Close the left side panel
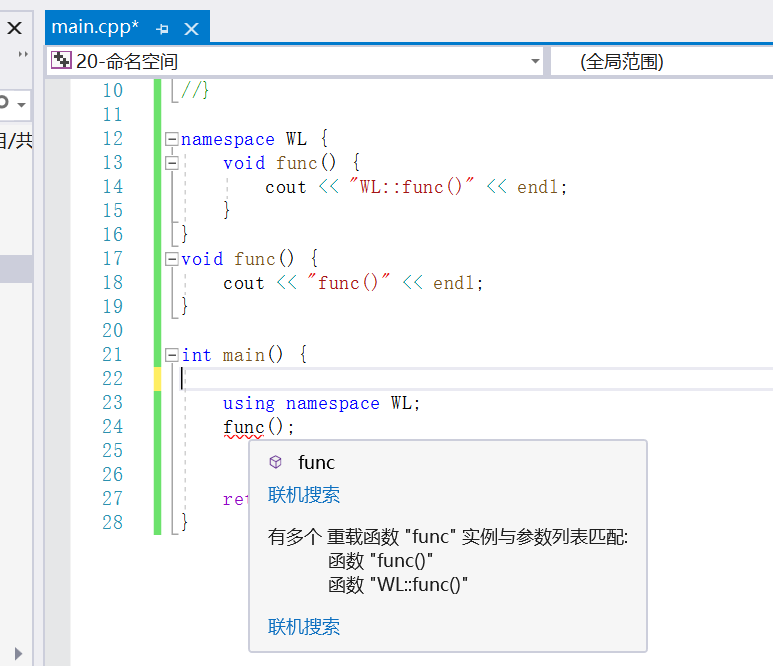This screenshot has width=773, height=666. click(15, 28)
